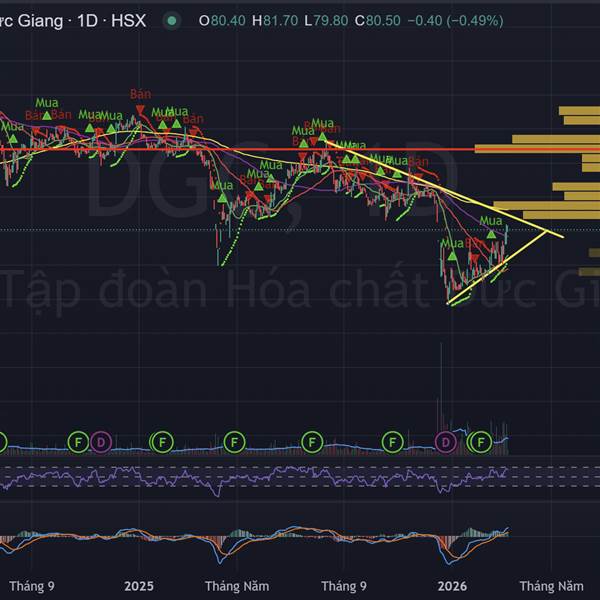Viewport: 600px width, 600px height.
Task: Select the Mua signal at the 2026 low
Action: click(452, 256)
